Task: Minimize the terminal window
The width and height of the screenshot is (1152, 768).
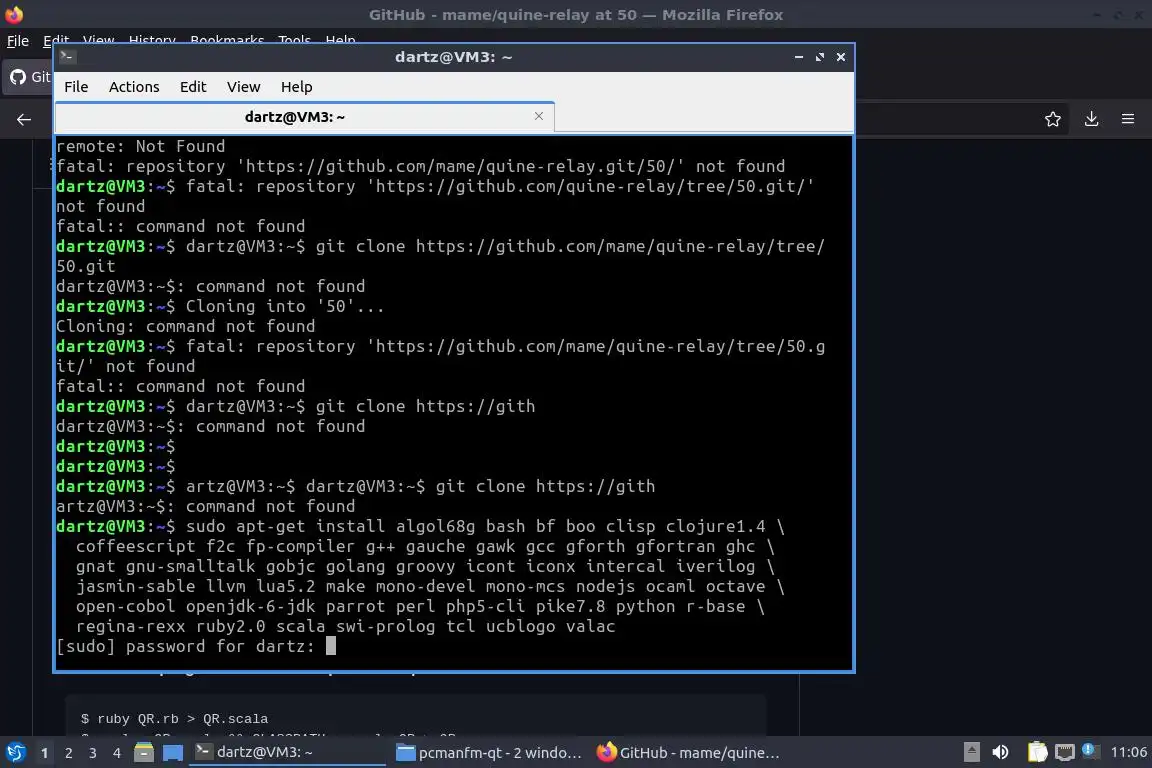Action: [799, 57]
